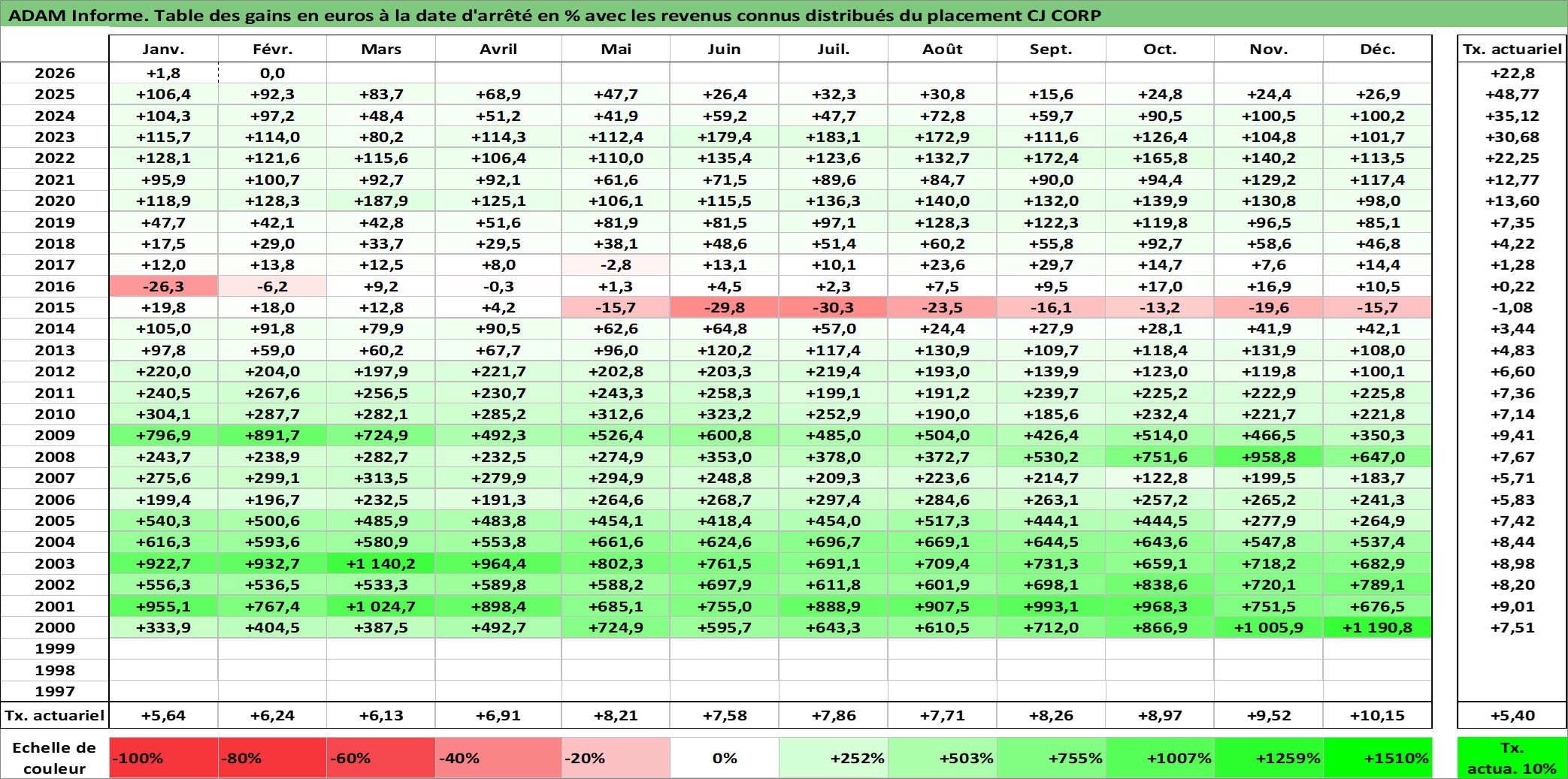This screenshot has height=779, width=1568.
Task: Click cell +267,6 in the 2011 row
Action: point(273,393)
